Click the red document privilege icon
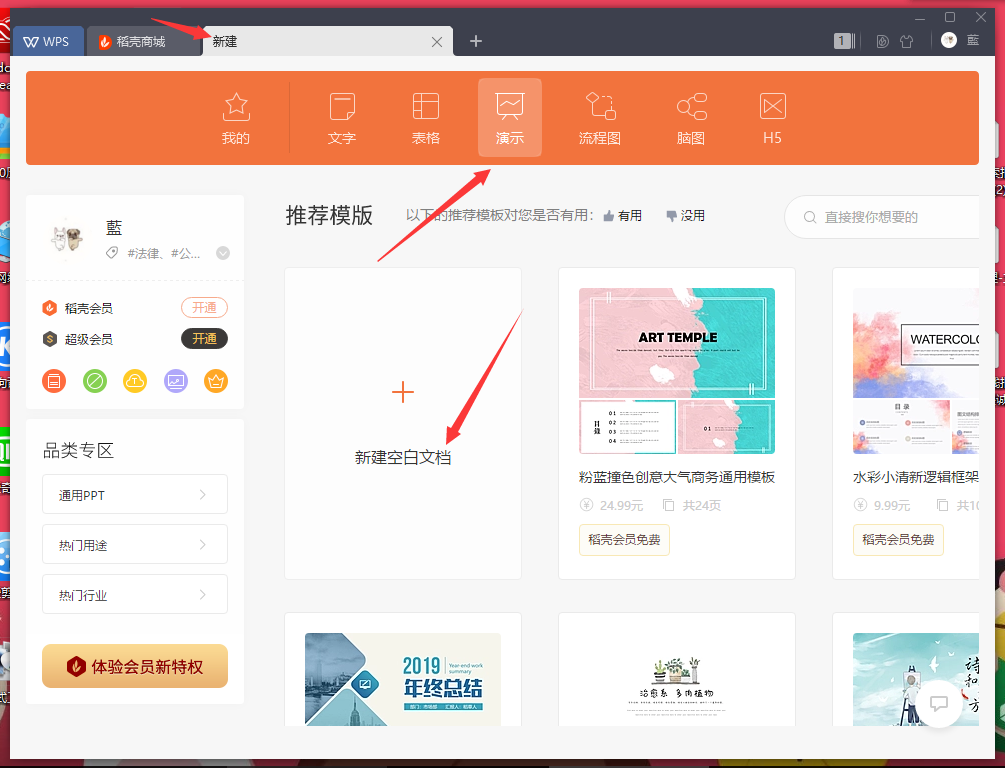1005x768 pixels. [54, 381]
